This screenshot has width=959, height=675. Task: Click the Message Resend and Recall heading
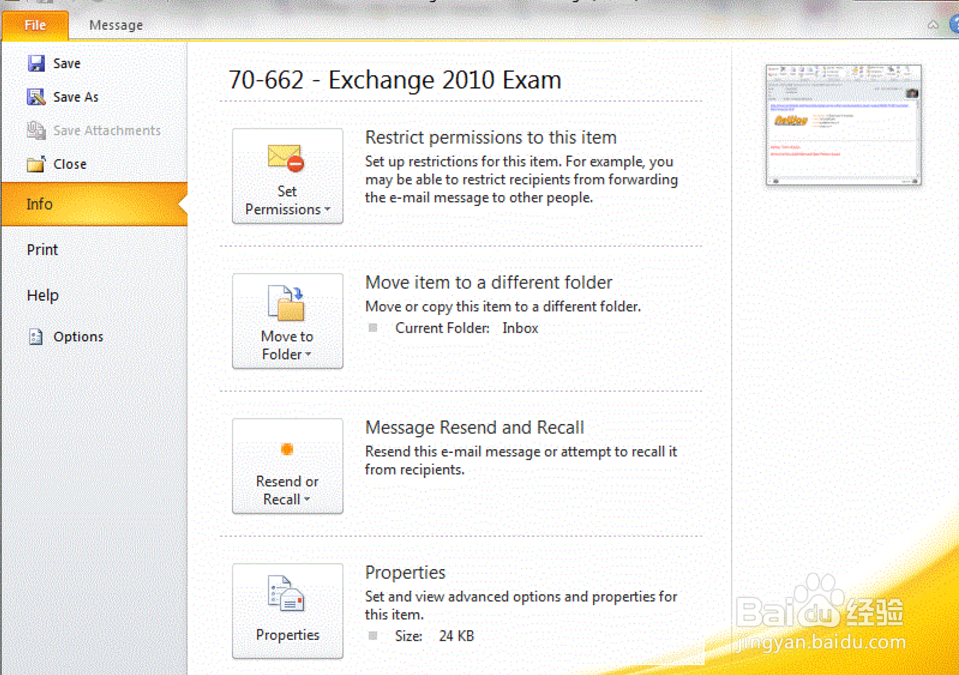click(x=475, y=427)
